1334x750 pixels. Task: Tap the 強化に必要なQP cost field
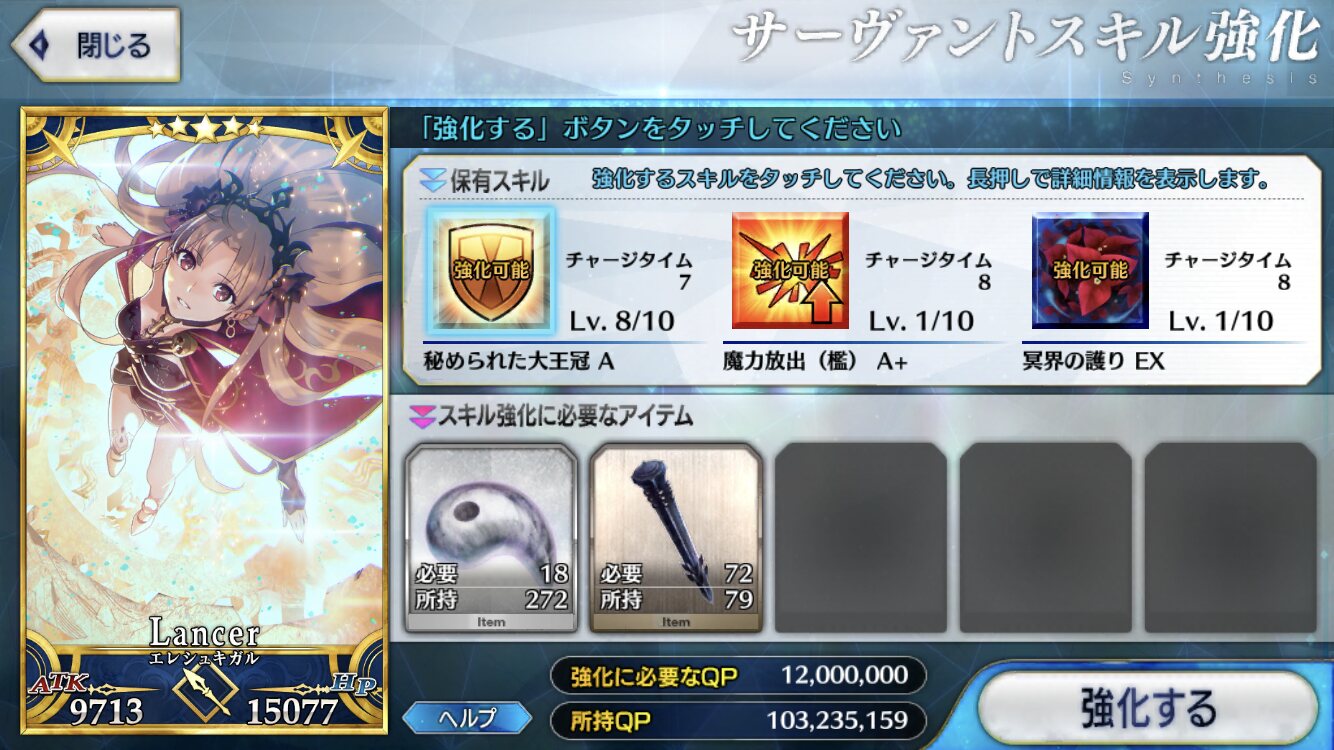pos(738,677)
